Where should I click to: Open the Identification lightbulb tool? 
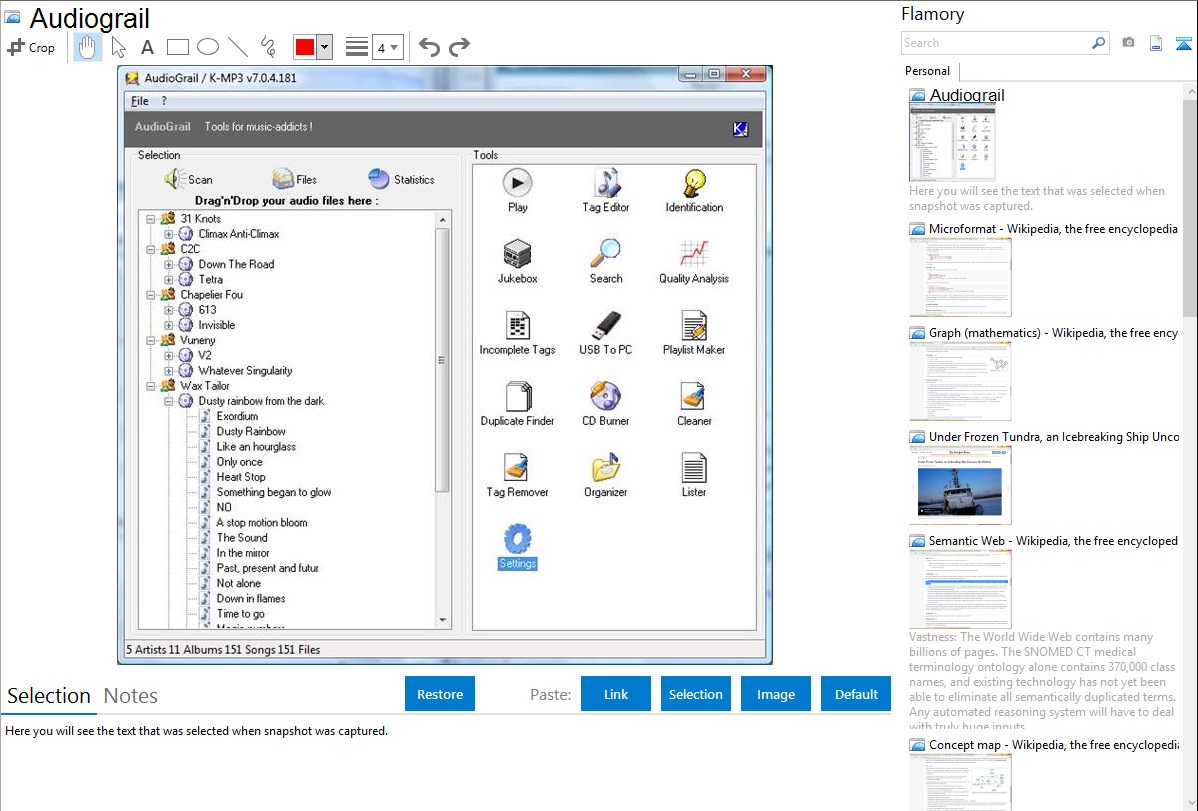click(694, 190)
